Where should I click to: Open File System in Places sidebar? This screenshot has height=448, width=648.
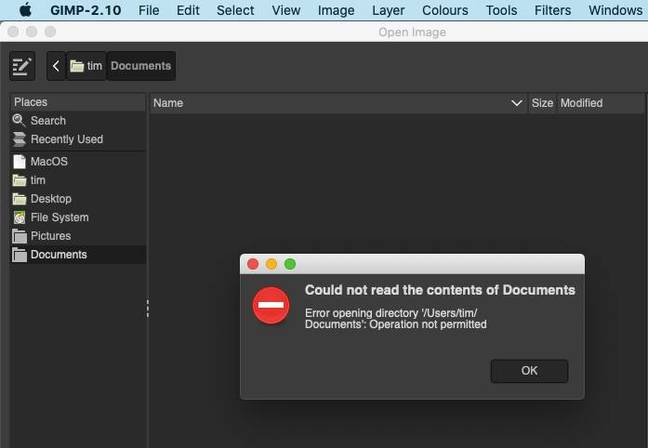click(78, 217)
